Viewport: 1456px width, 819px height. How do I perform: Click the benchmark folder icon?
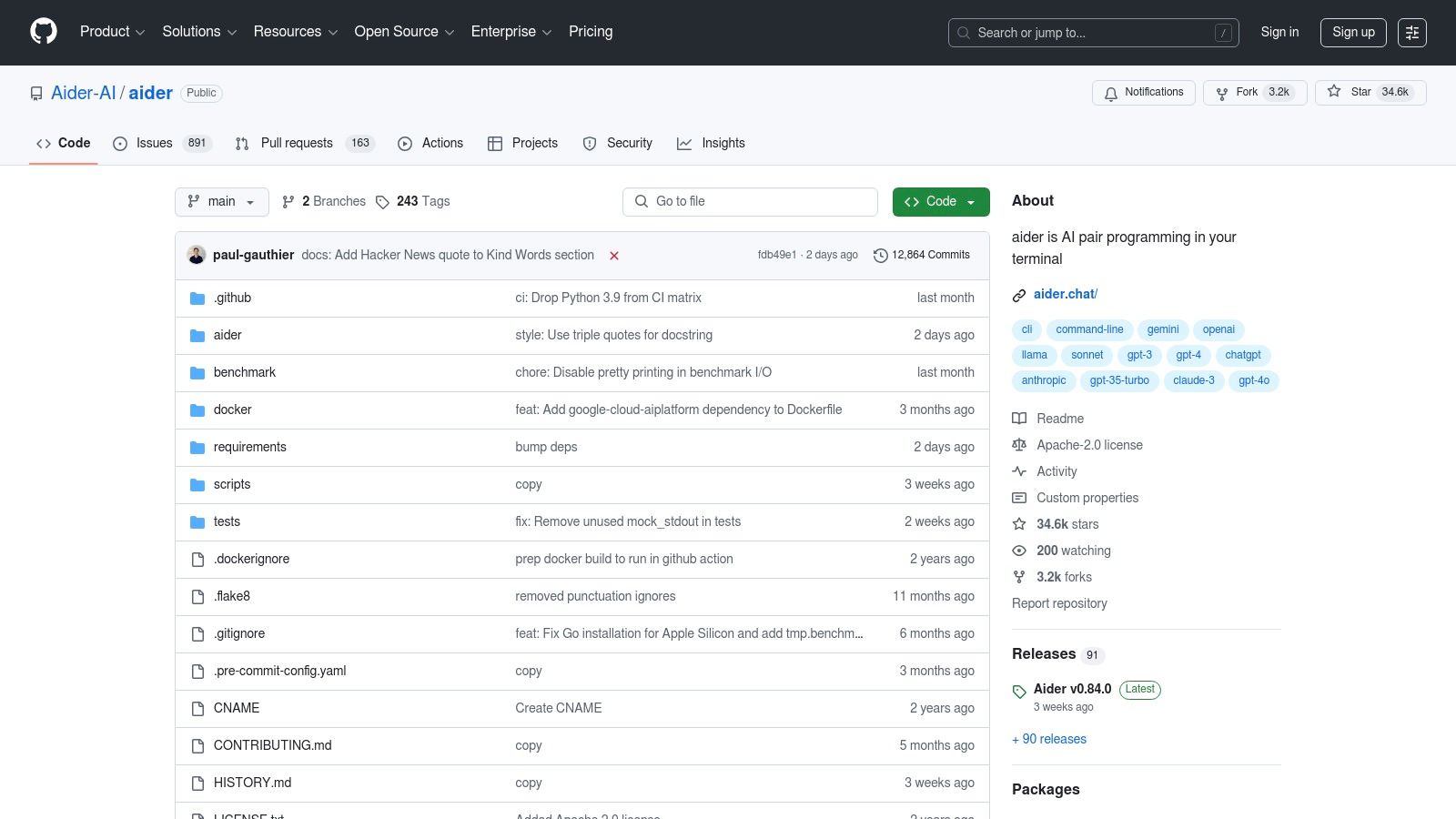(197, 373)
